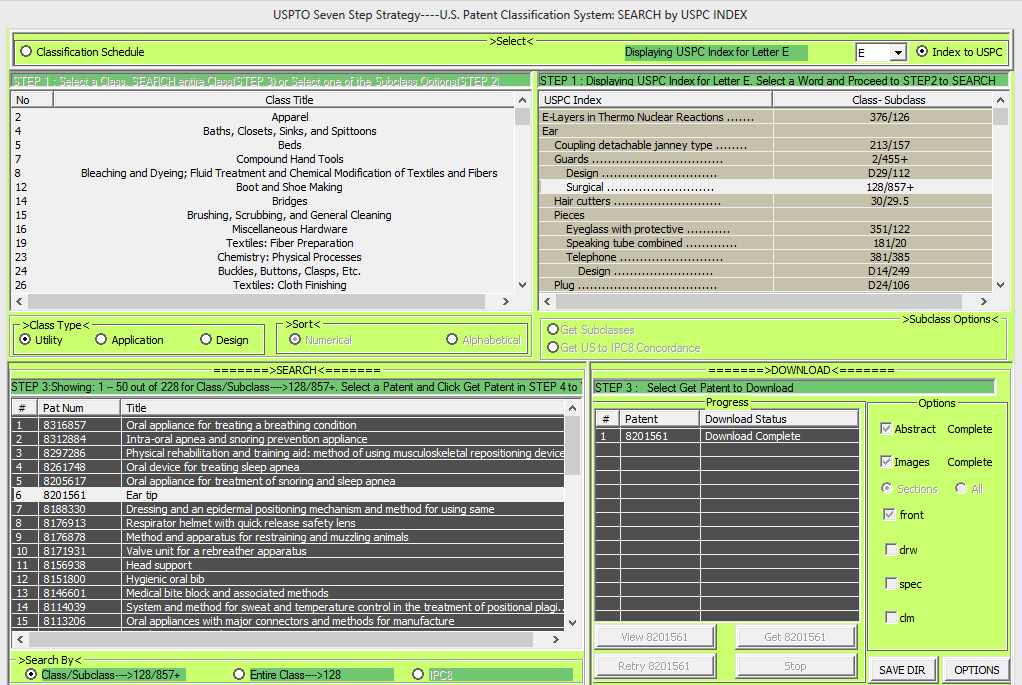Select Numerical sort option
1022x685 pixels.
coord(295,340)
